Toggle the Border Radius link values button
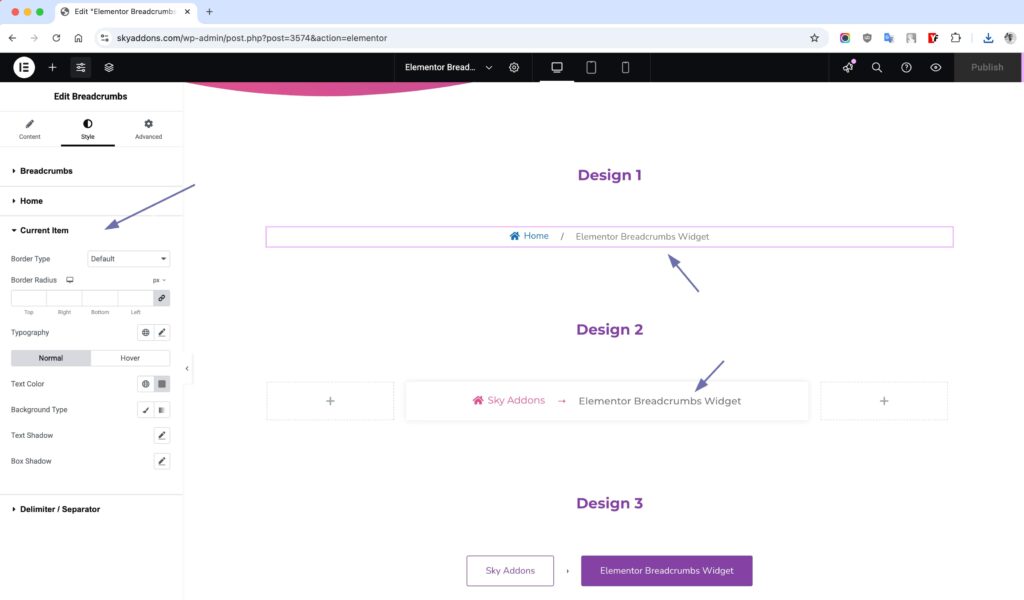This screenshot has width=1024, height=600. pos(161,298)
